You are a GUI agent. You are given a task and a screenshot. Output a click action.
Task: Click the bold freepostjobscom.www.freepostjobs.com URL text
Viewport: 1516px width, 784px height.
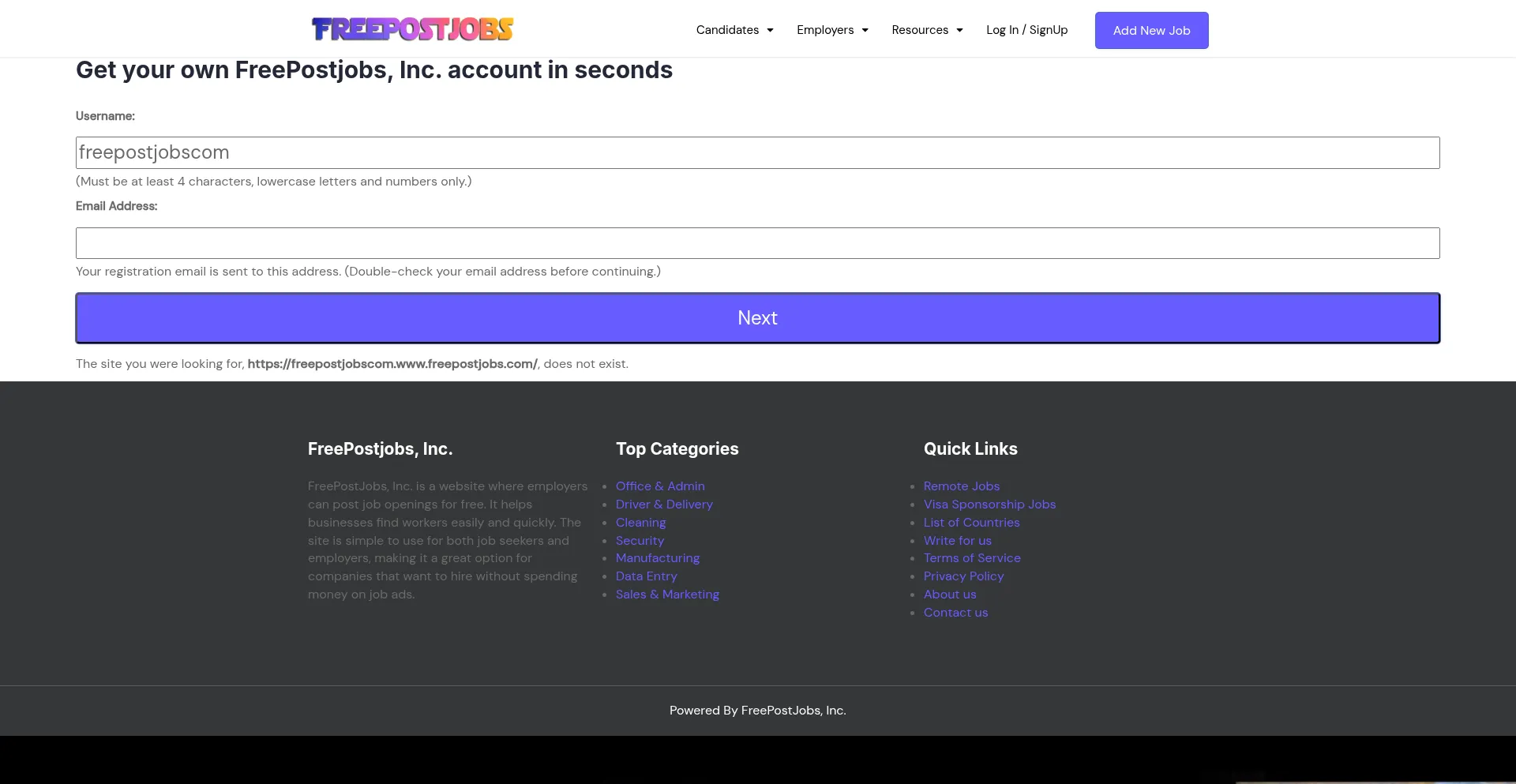392,364
